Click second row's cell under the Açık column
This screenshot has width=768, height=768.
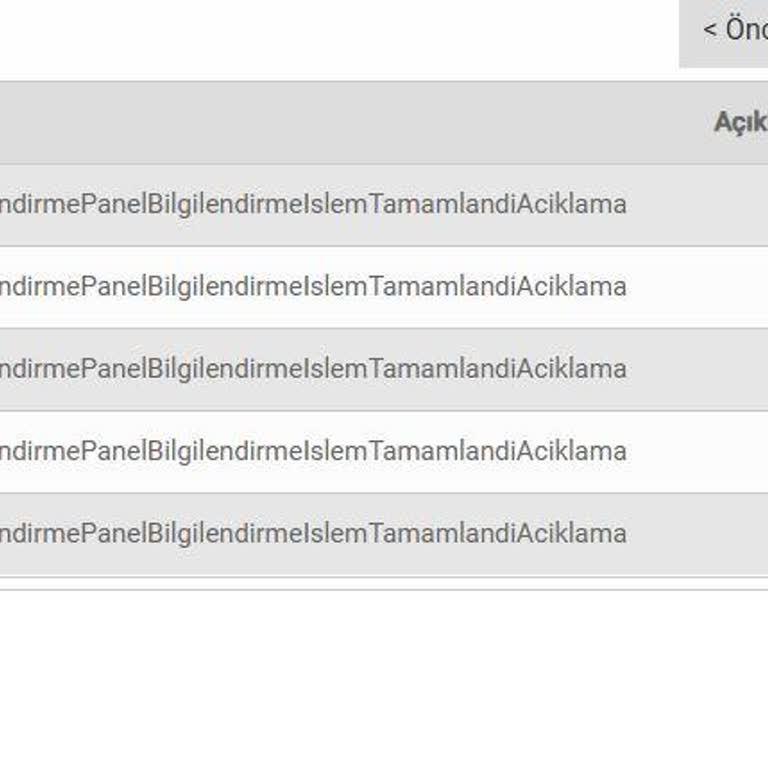click(x=740, y=286)
